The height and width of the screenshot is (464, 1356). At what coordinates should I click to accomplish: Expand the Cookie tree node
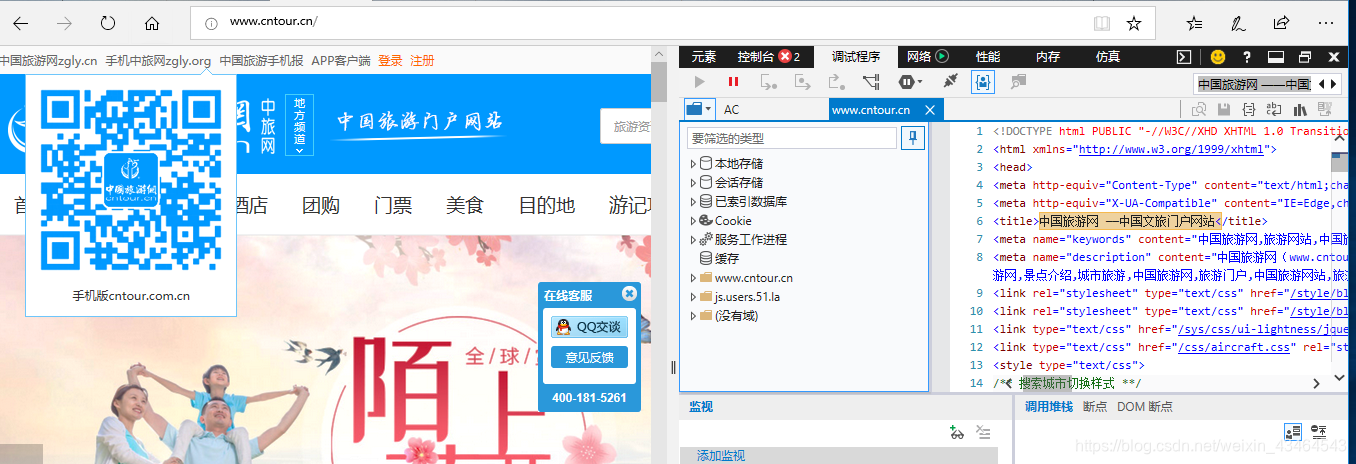click(x=693, y=221)
